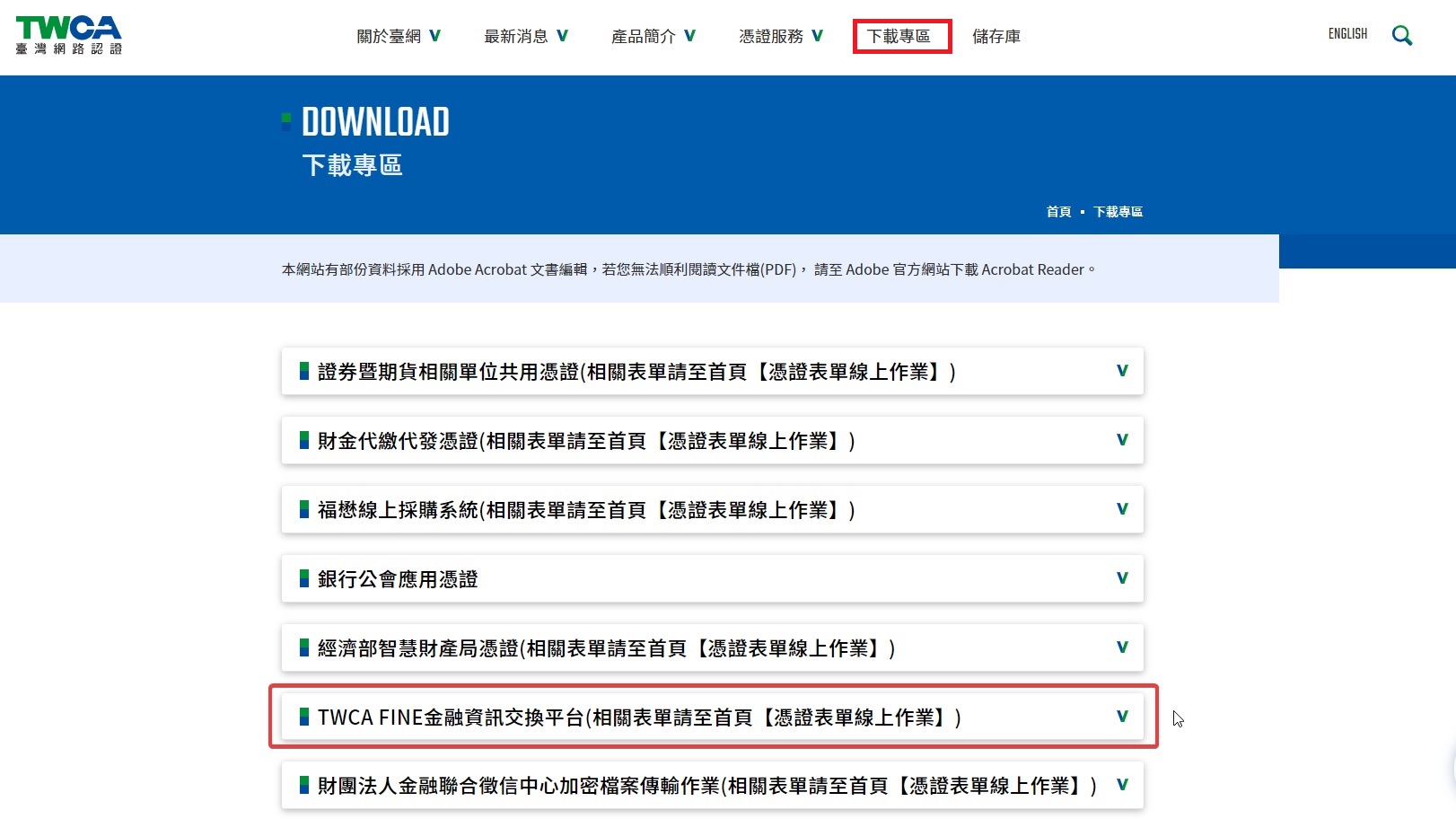Click the chevron beside 關於臺網
The width and height of the screenshot is (1456, 819).
(434, 36)
